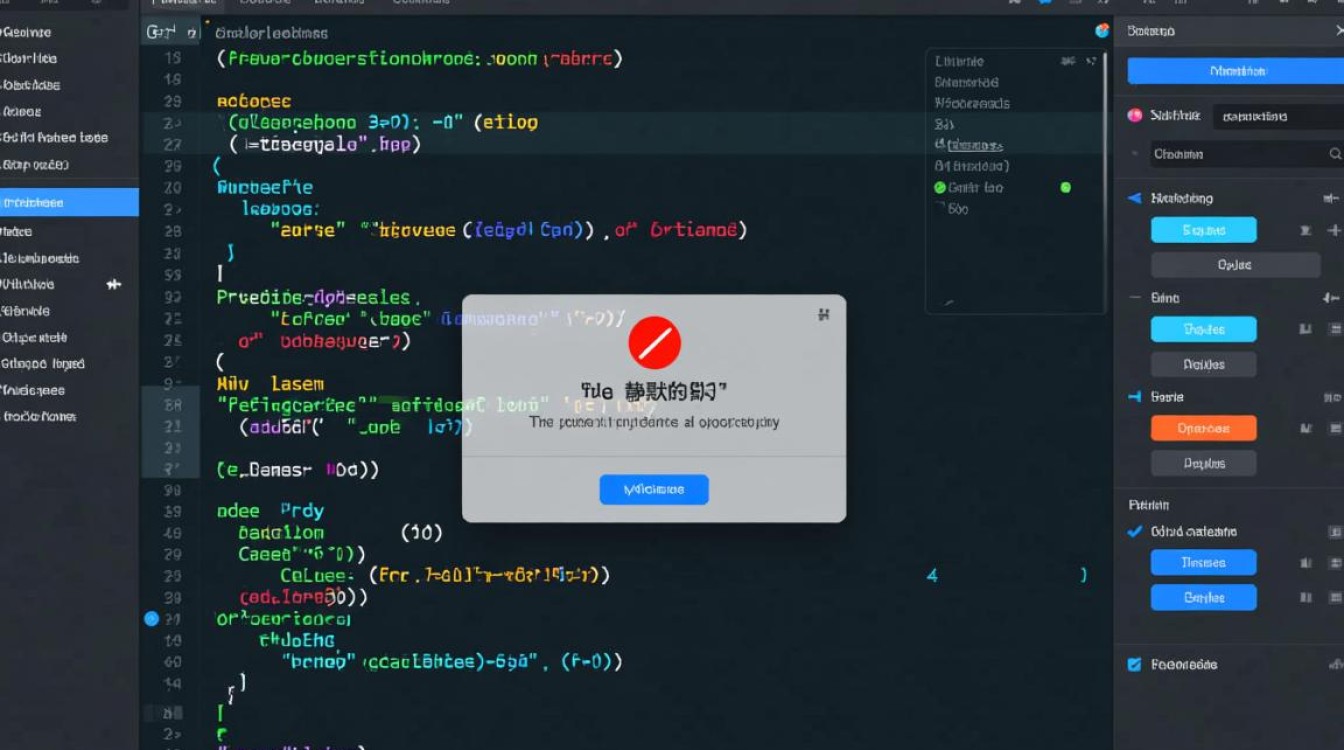1344x750 pixels.
Task: Click the wide blue button atop the right panel
Action: 1236,71
